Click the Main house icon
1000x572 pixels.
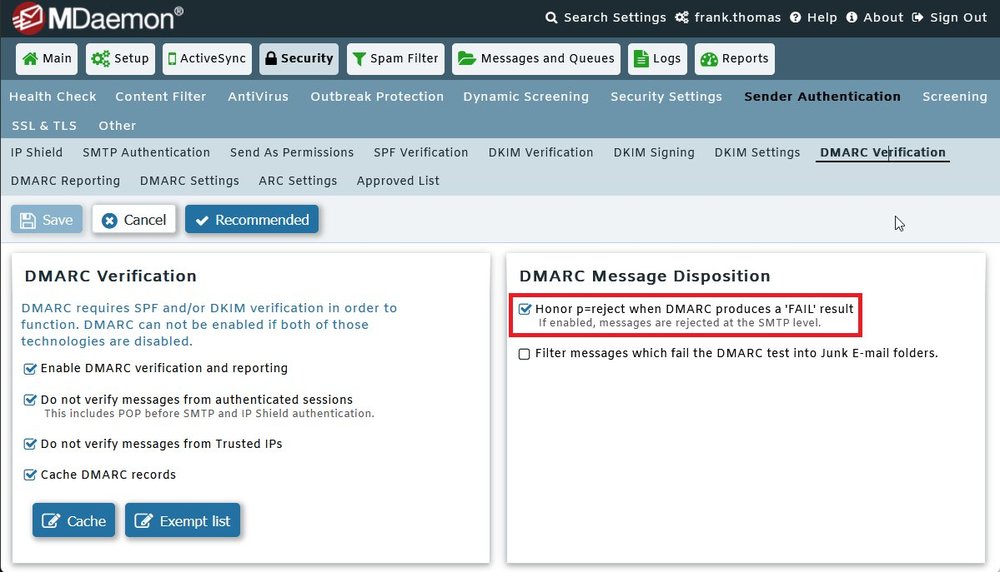pyautogui.click(x=30, y=59)
